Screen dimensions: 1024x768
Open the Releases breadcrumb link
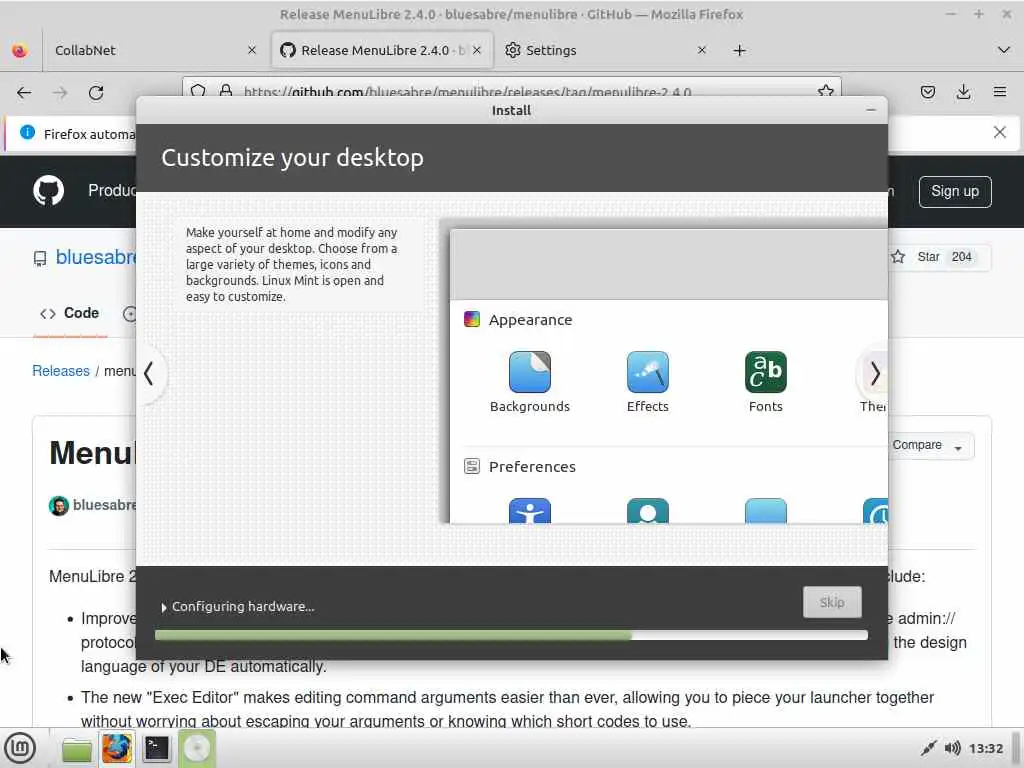pos(61,371)
